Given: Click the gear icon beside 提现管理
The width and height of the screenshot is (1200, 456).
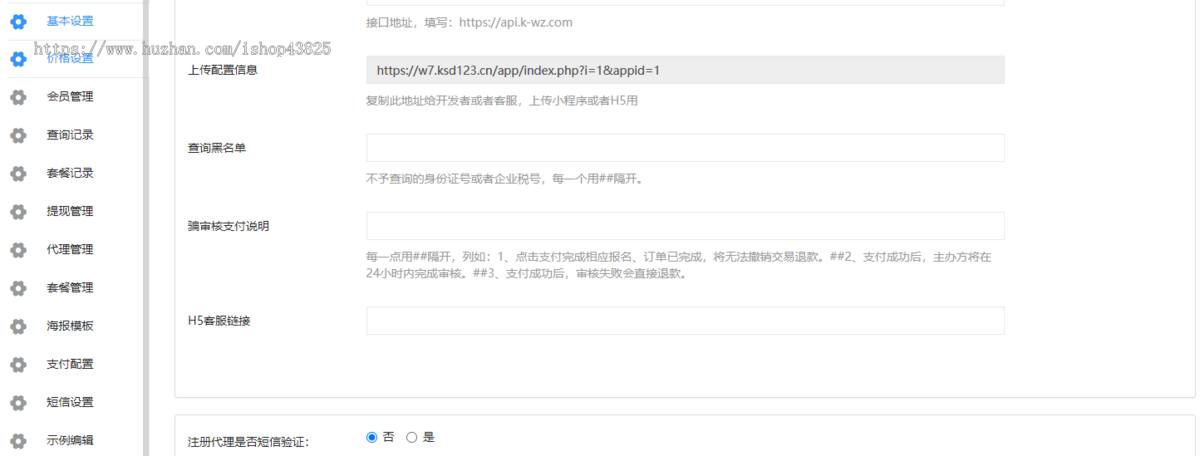Looking at the screenshot, I should pos(18,211).
